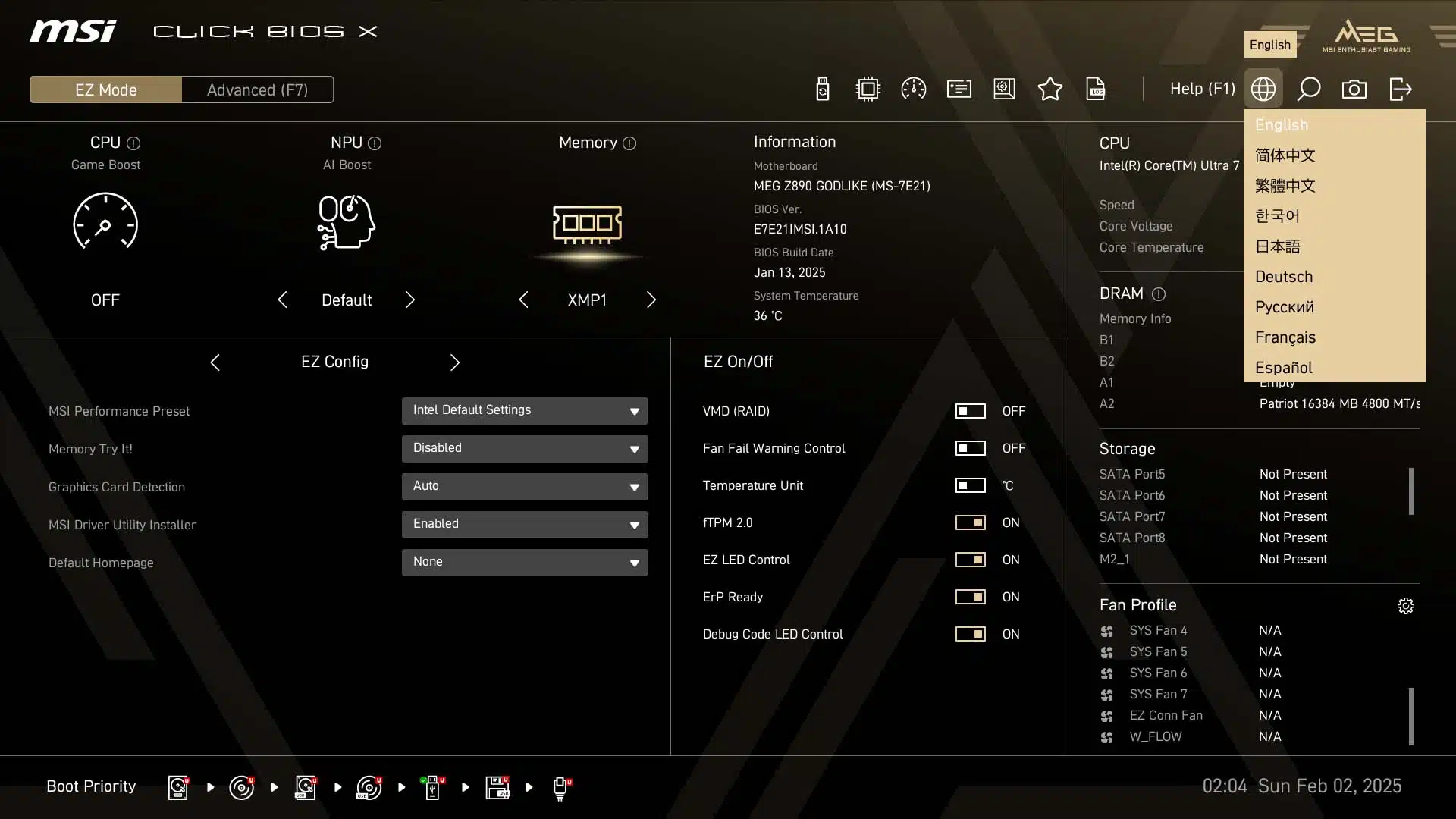Viewport: 1456px width, 819px height.
Task: Click right chevron next to XMP1
Action: click(x=651, y=300)
